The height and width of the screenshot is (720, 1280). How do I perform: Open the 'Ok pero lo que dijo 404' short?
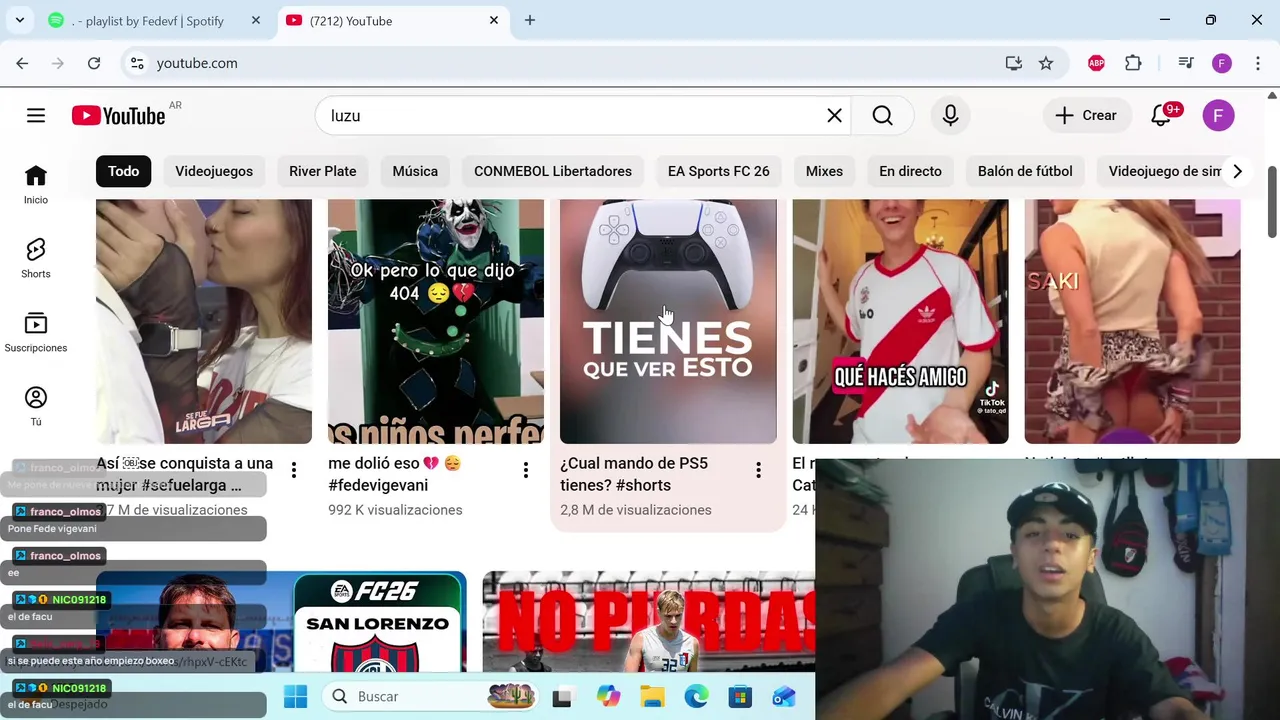[x=436, y=321]
